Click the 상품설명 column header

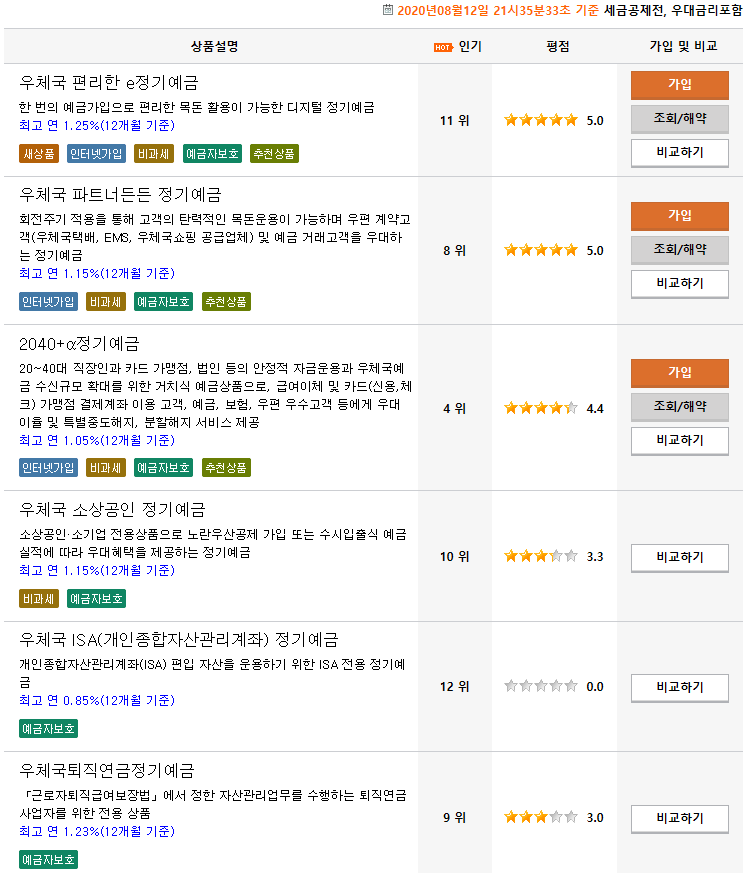(214, 47)
